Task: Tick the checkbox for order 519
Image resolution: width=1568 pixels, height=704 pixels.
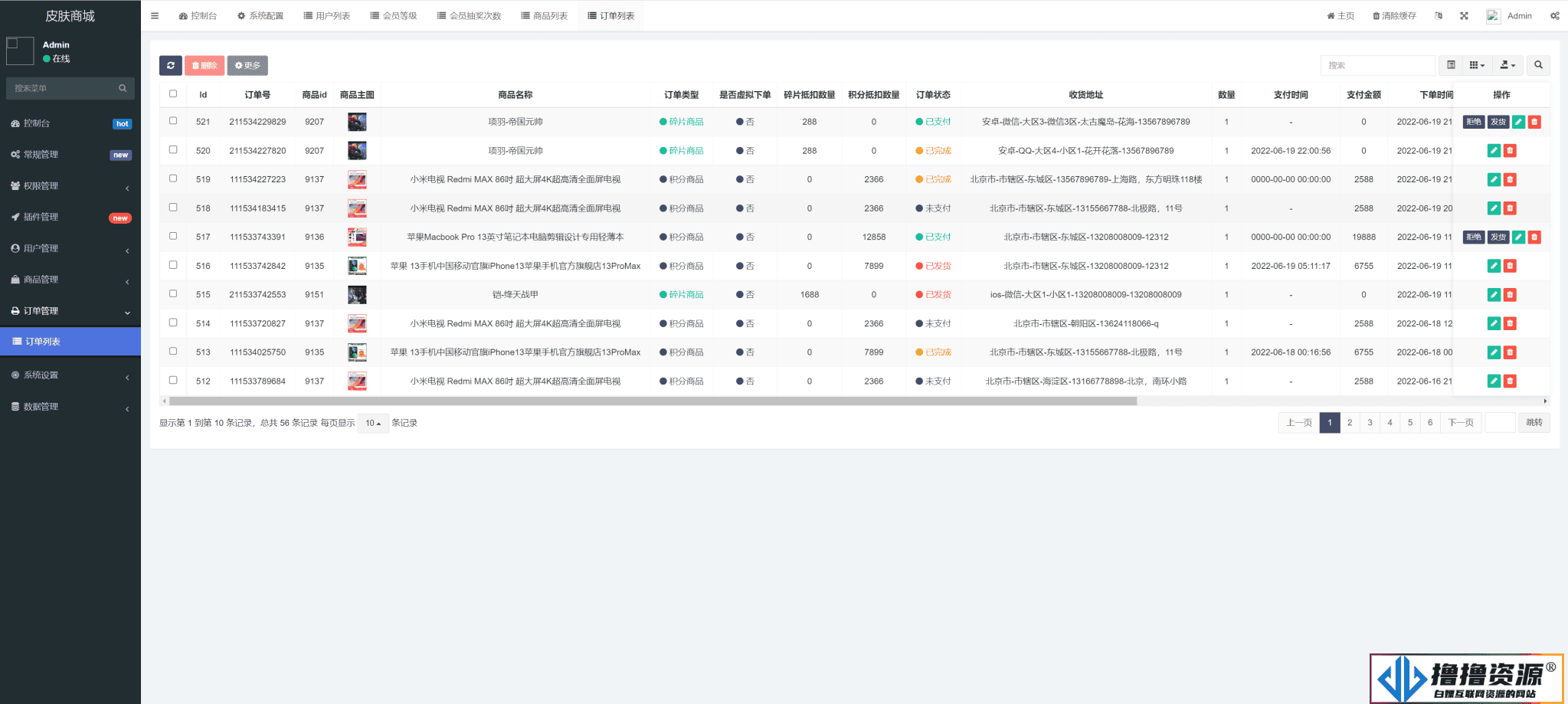Action: coord(173,178)
